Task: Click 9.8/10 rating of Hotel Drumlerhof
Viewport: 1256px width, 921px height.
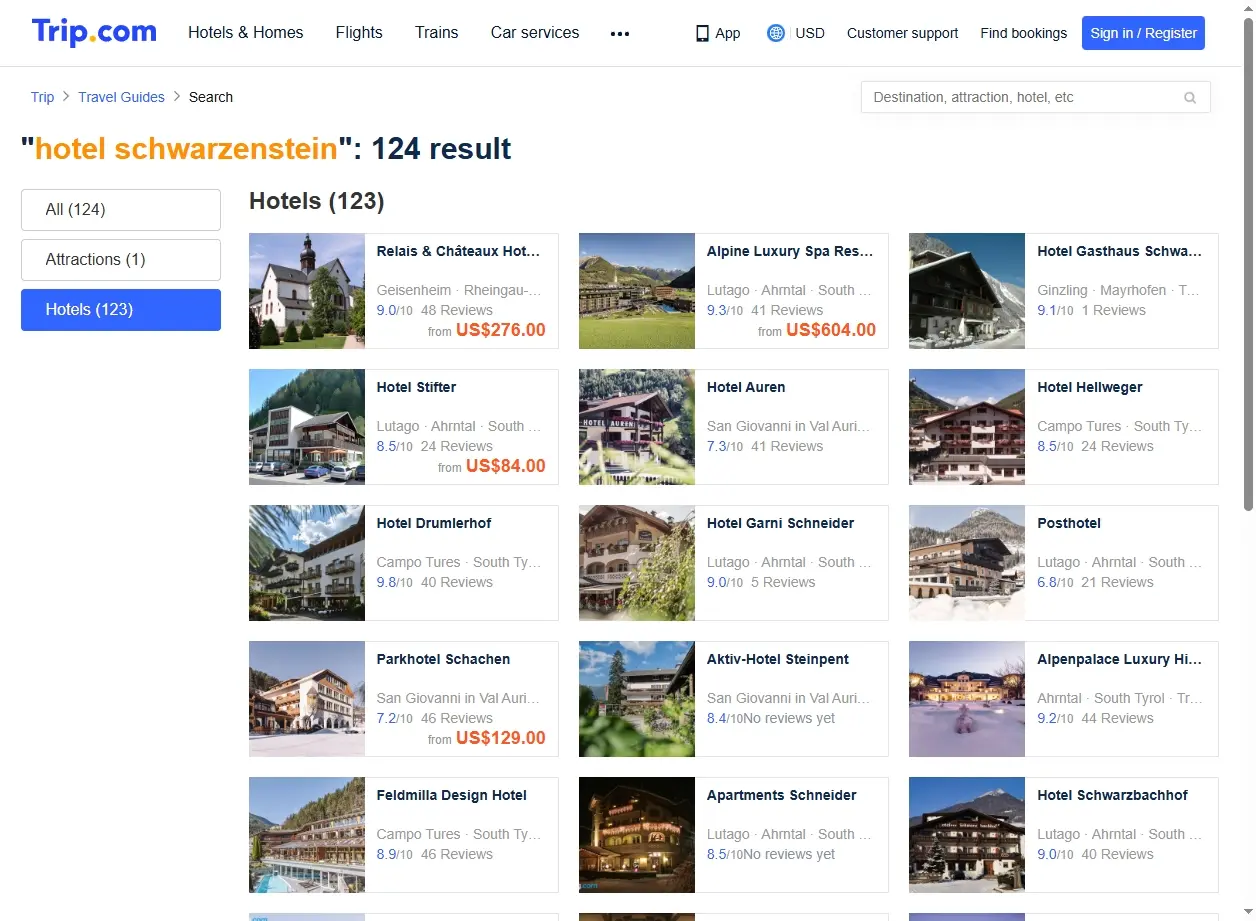Action: pos(395,582)
